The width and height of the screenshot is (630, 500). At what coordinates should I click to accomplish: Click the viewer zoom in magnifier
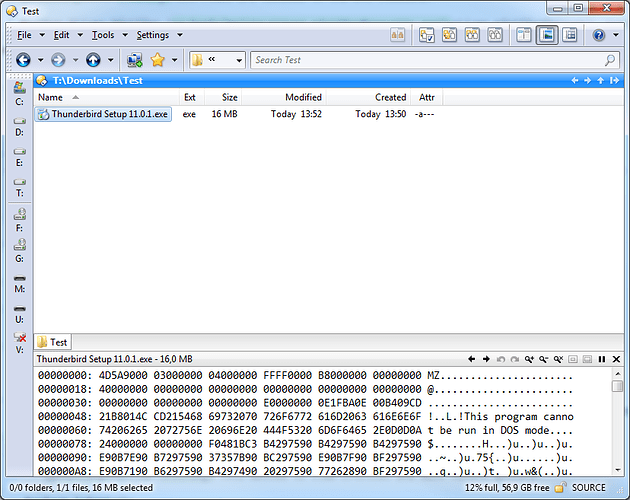pyautogui.click(x=529, y=359)
